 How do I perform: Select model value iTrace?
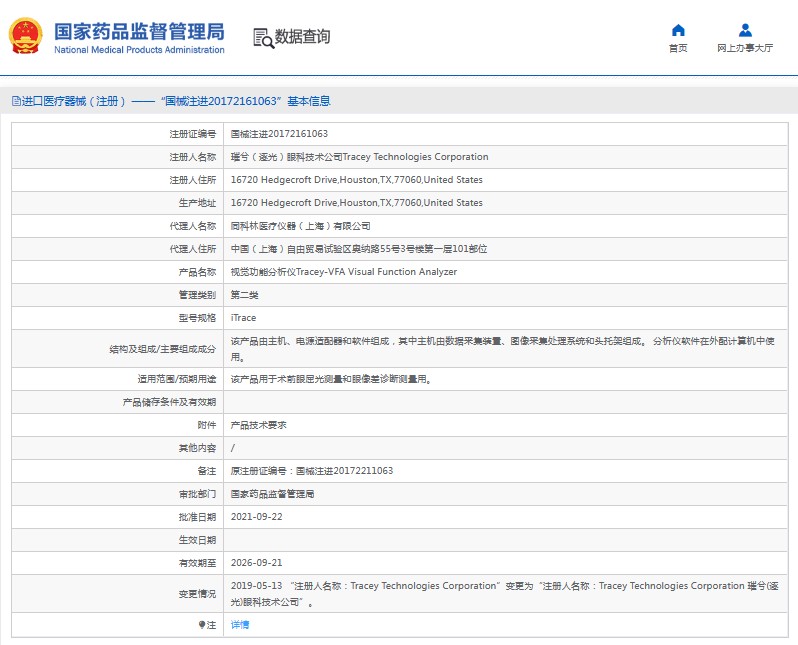click(243, 318)
